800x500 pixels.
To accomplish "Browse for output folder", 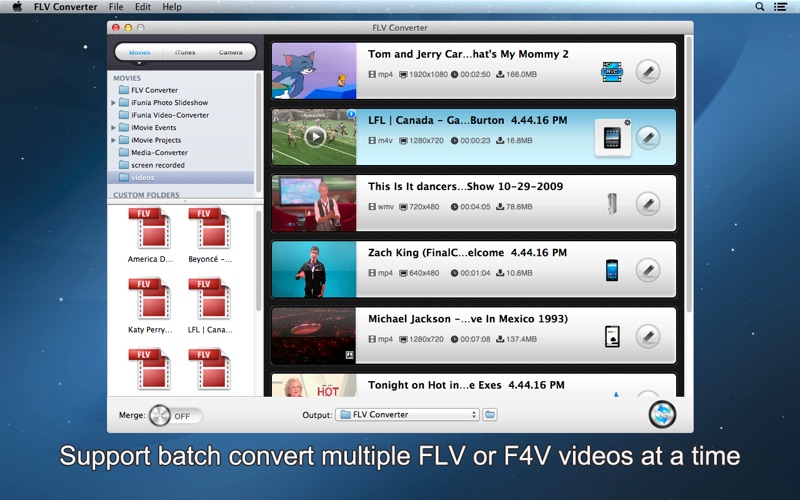I will [490, 415].
